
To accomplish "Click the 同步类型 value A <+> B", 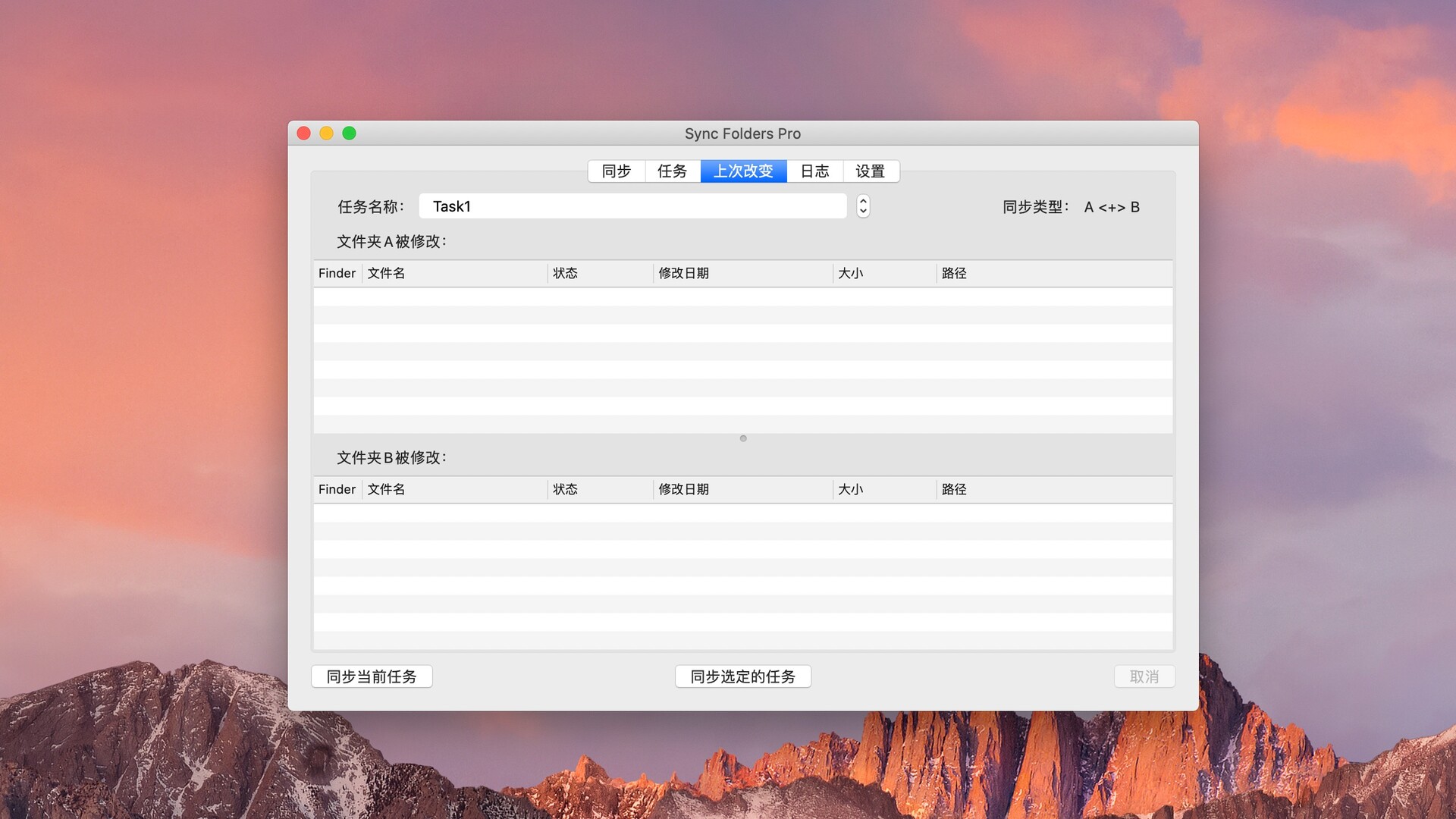I will pyautogui.click(x=1112, y=207).
